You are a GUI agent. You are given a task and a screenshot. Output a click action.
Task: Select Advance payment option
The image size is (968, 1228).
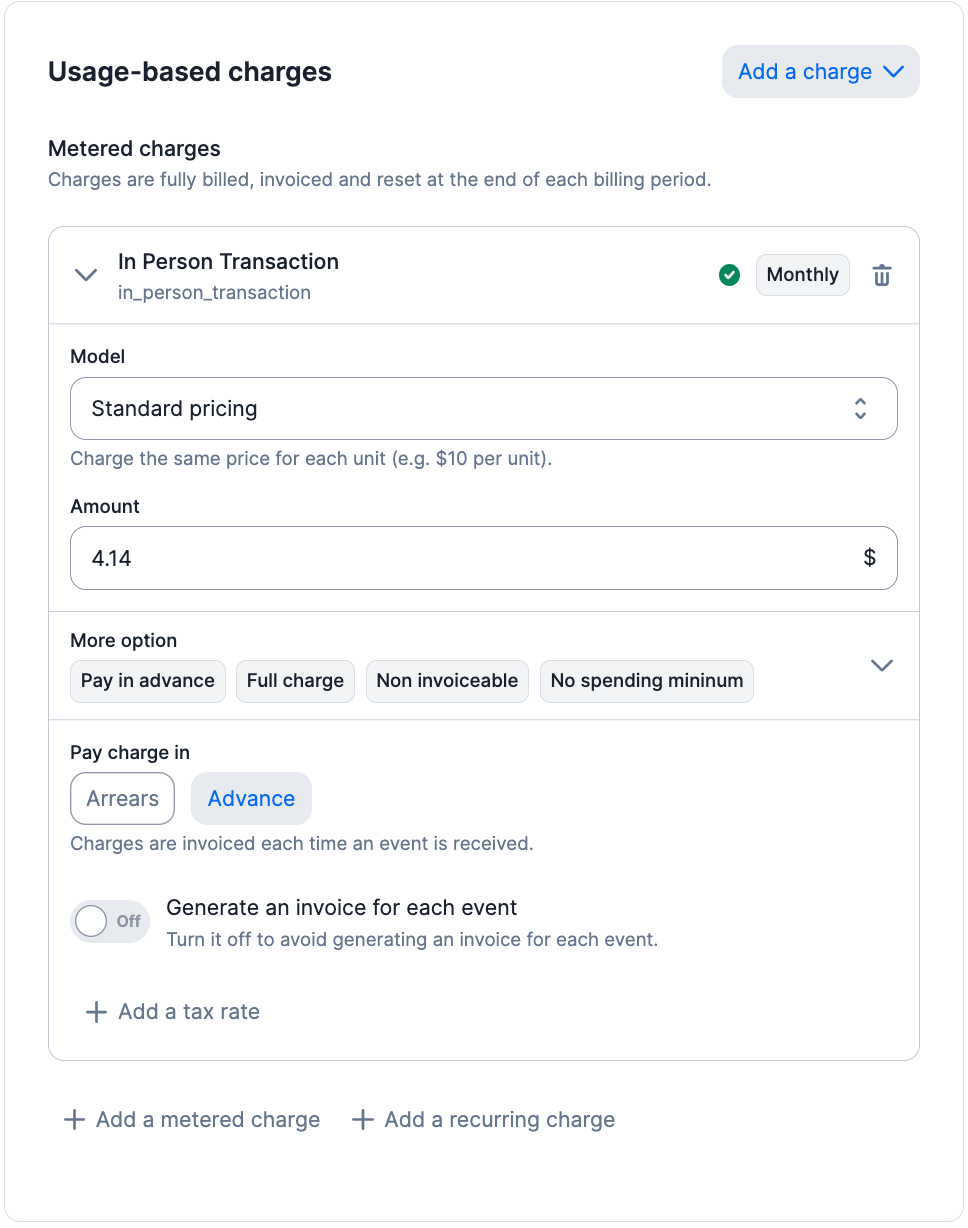pyautogui.click(x=251, y=798)
